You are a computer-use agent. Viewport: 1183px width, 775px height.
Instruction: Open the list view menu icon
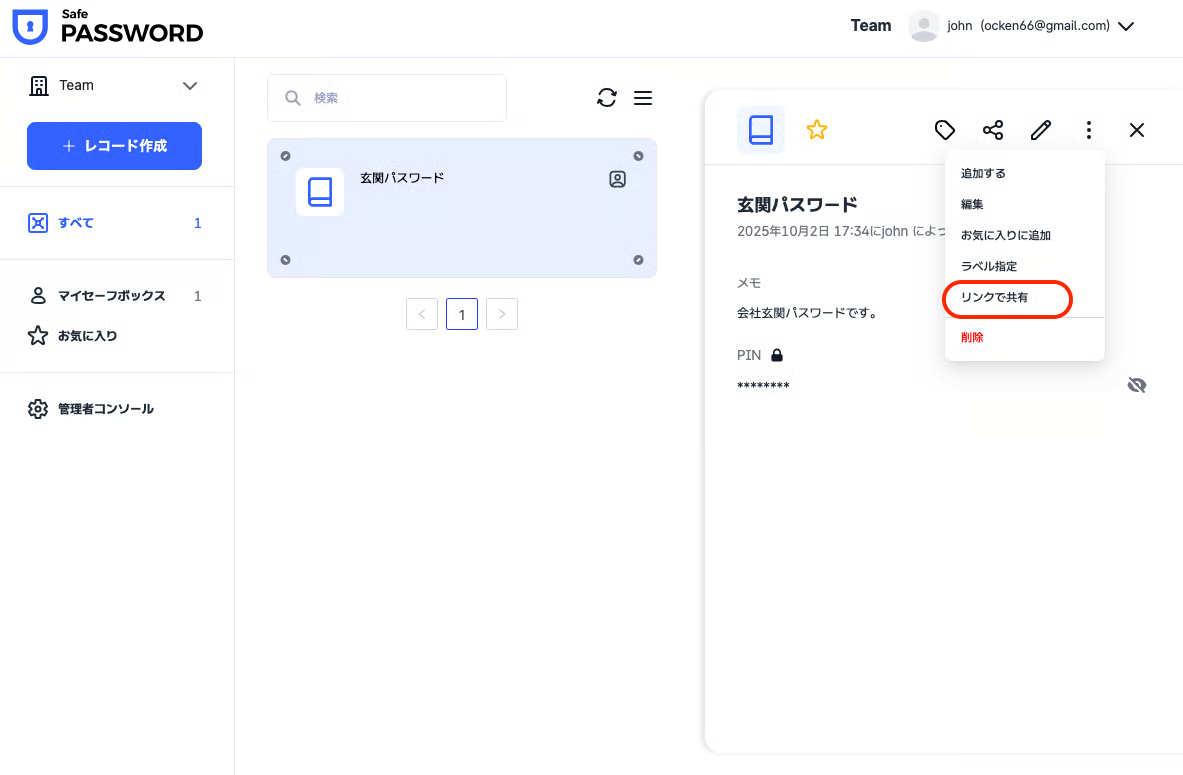(x=643, y=98)
